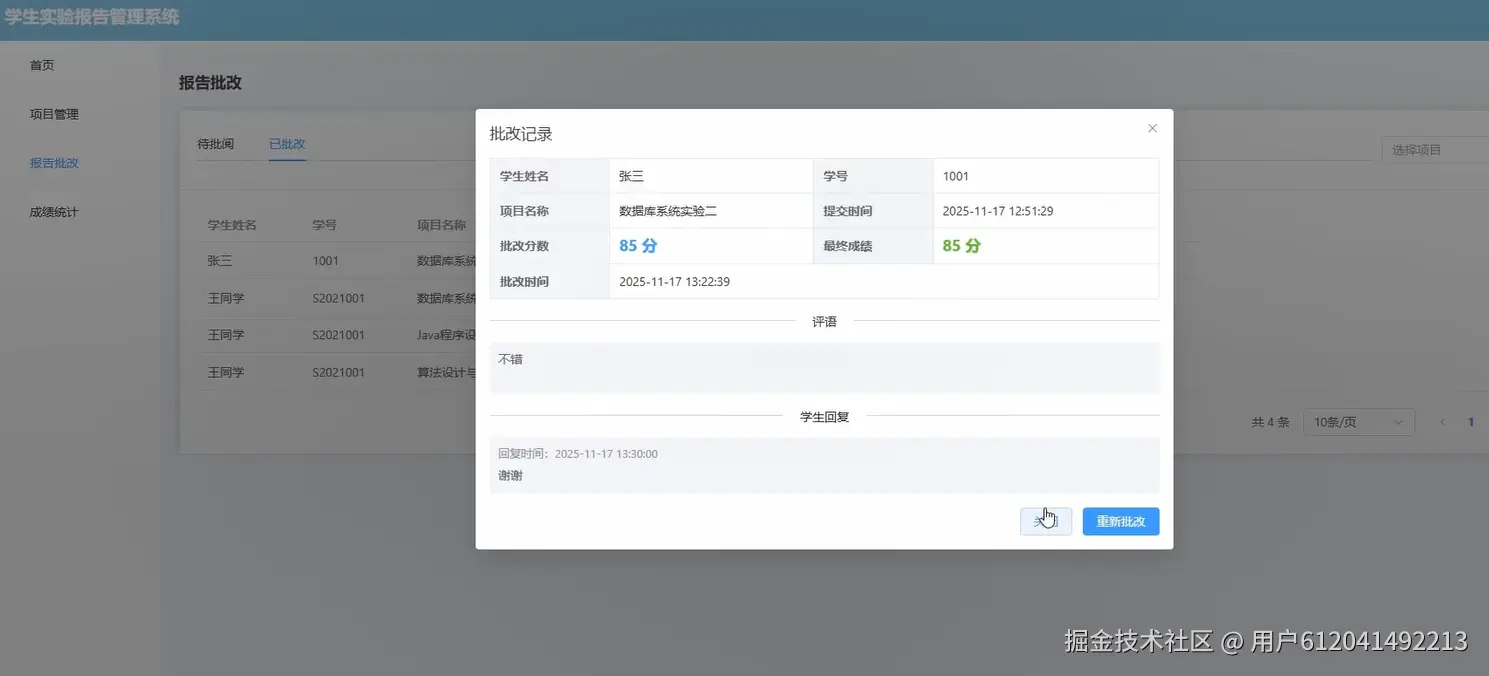The height and width of the screenshot is (676, 1489).
Task: Click the 关闭 close button
Action: [1045, 521]
